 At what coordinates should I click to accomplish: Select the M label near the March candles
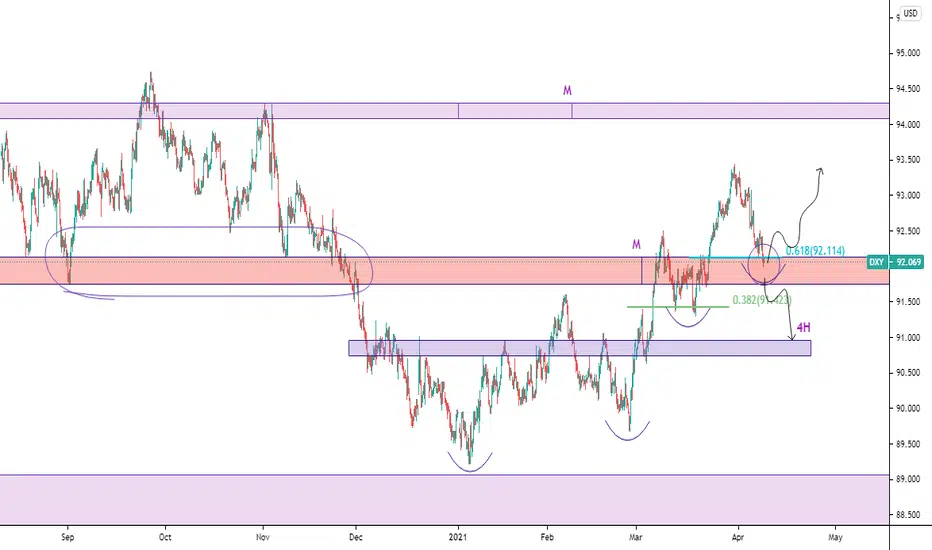click(636, 244)
